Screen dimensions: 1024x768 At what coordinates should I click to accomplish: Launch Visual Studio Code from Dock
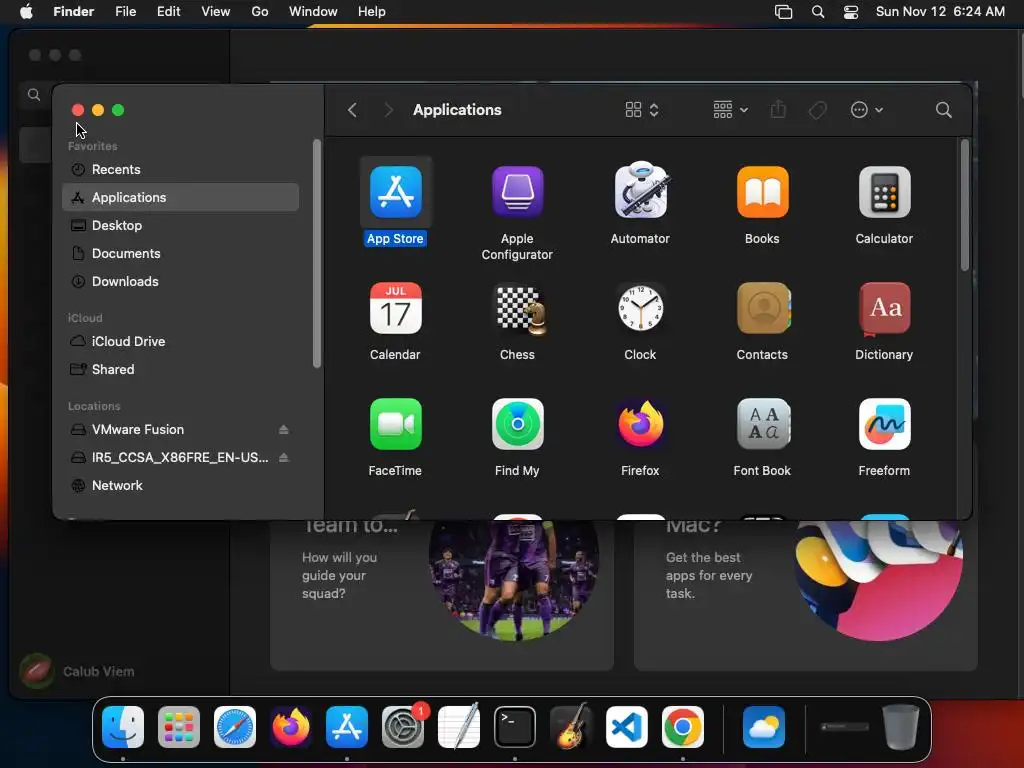pos(627,727)
